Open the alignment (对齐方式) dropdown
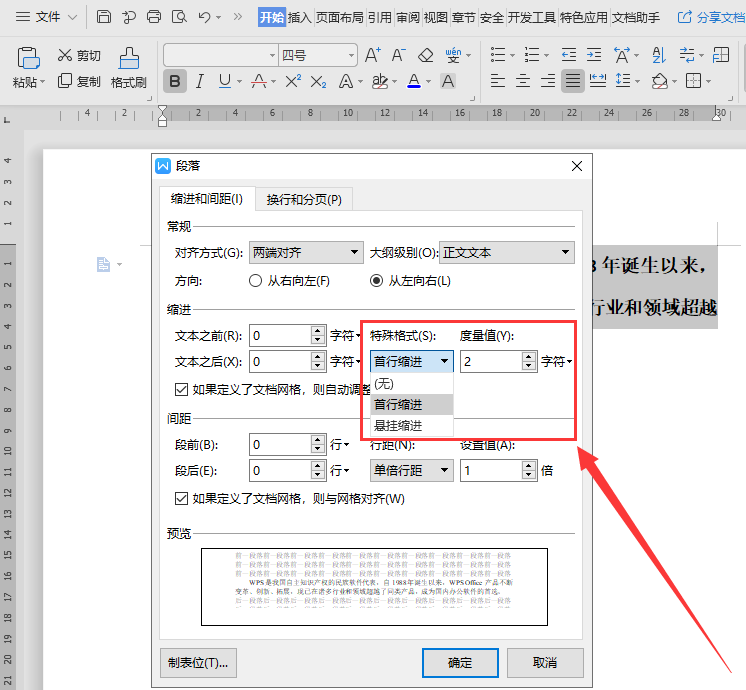The width and height of the screenshot is (746, 690). pyautogui.click(x=306, y=252)
